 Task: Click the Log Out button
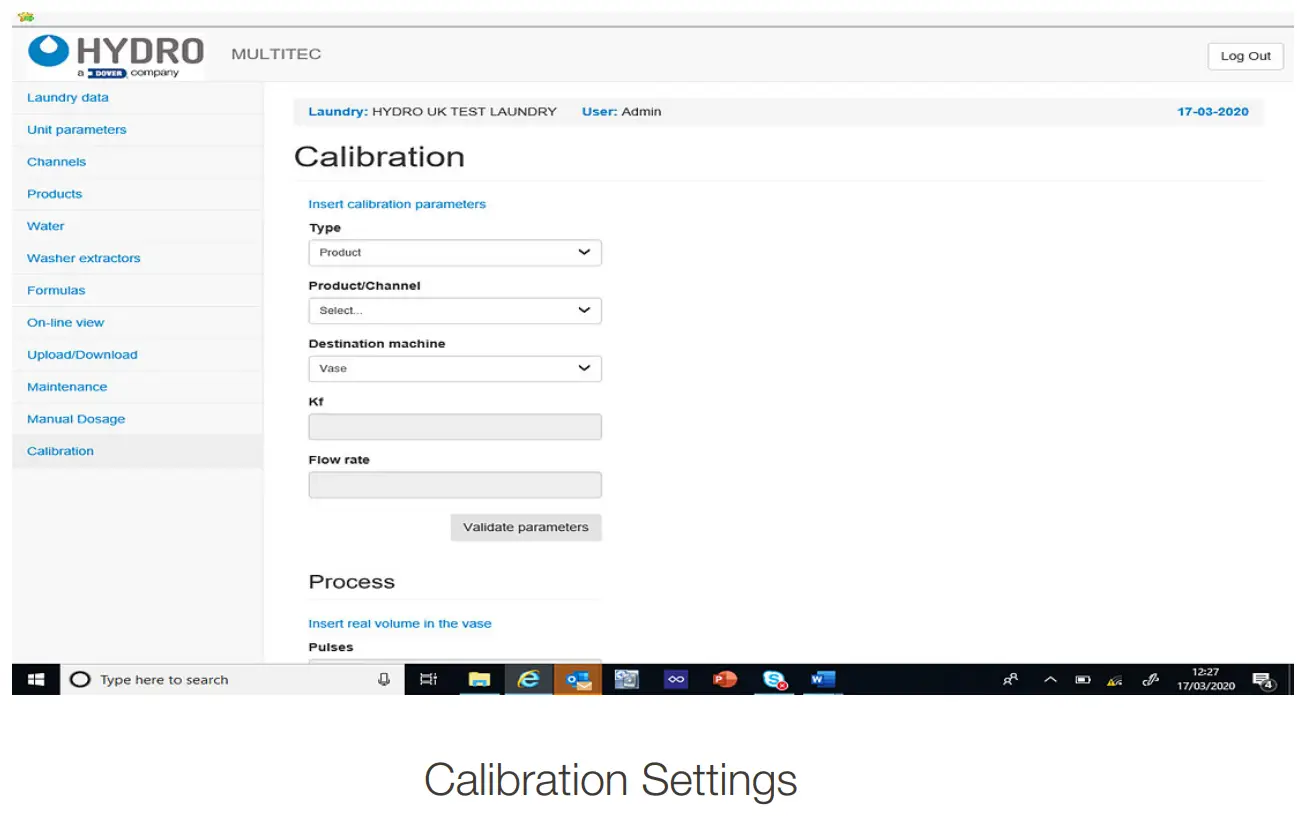coord(1245,56)
